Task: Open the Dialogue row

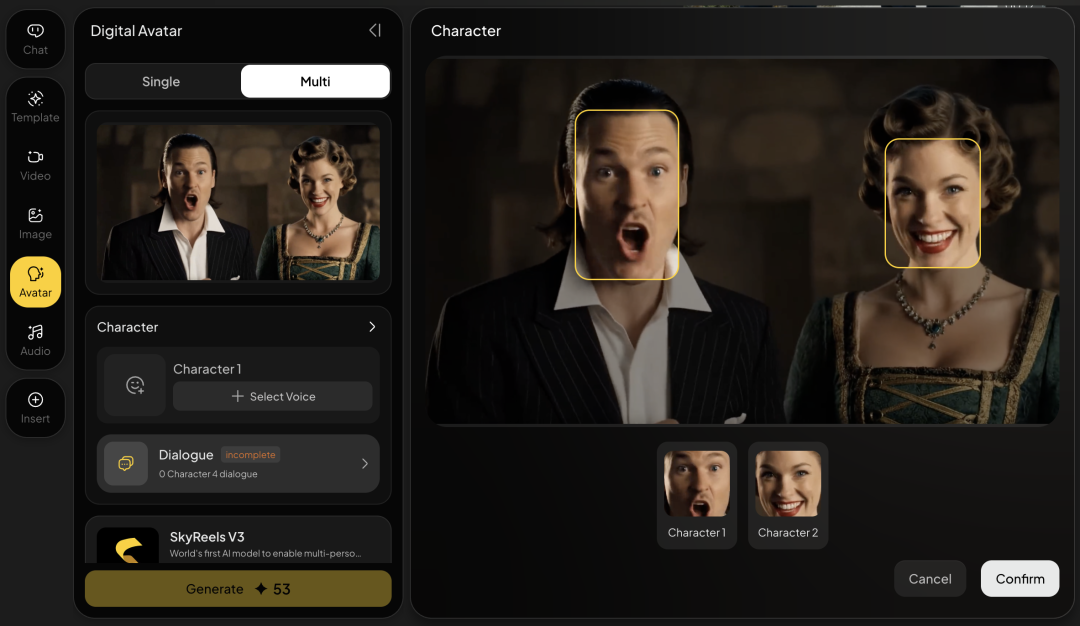Action: tap(238, 464)
